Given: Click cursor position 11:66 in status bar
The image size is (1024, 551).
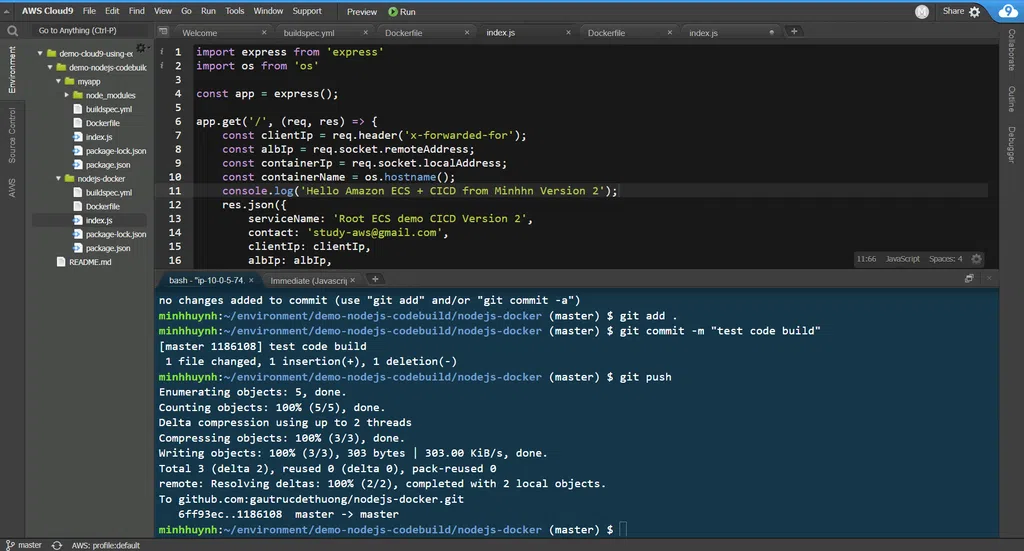Looking at the screenshot, I should (x=866, y=259).
